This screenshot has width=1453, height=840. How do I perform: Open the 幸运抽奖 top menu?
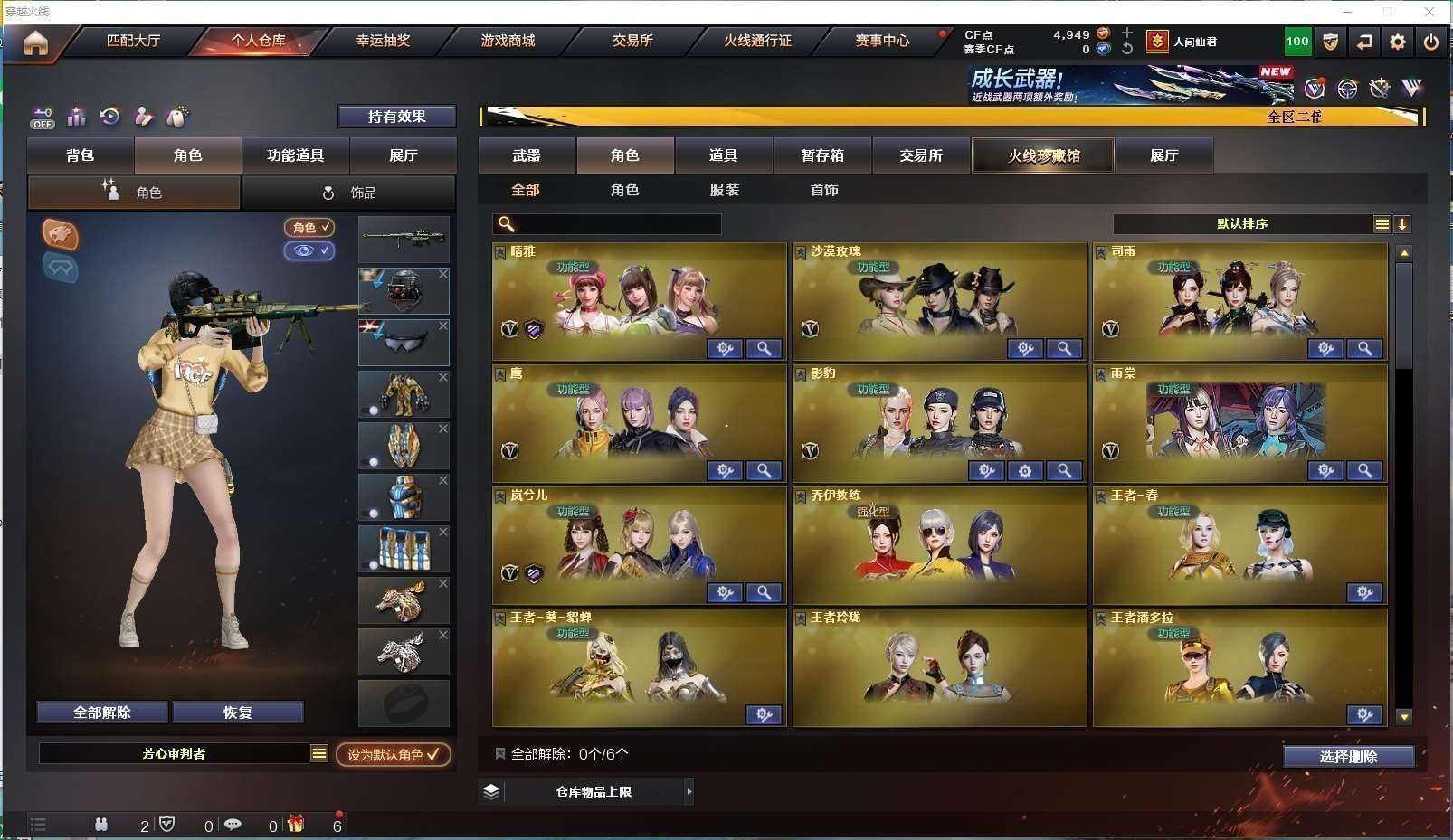click(x=383, y=41)
